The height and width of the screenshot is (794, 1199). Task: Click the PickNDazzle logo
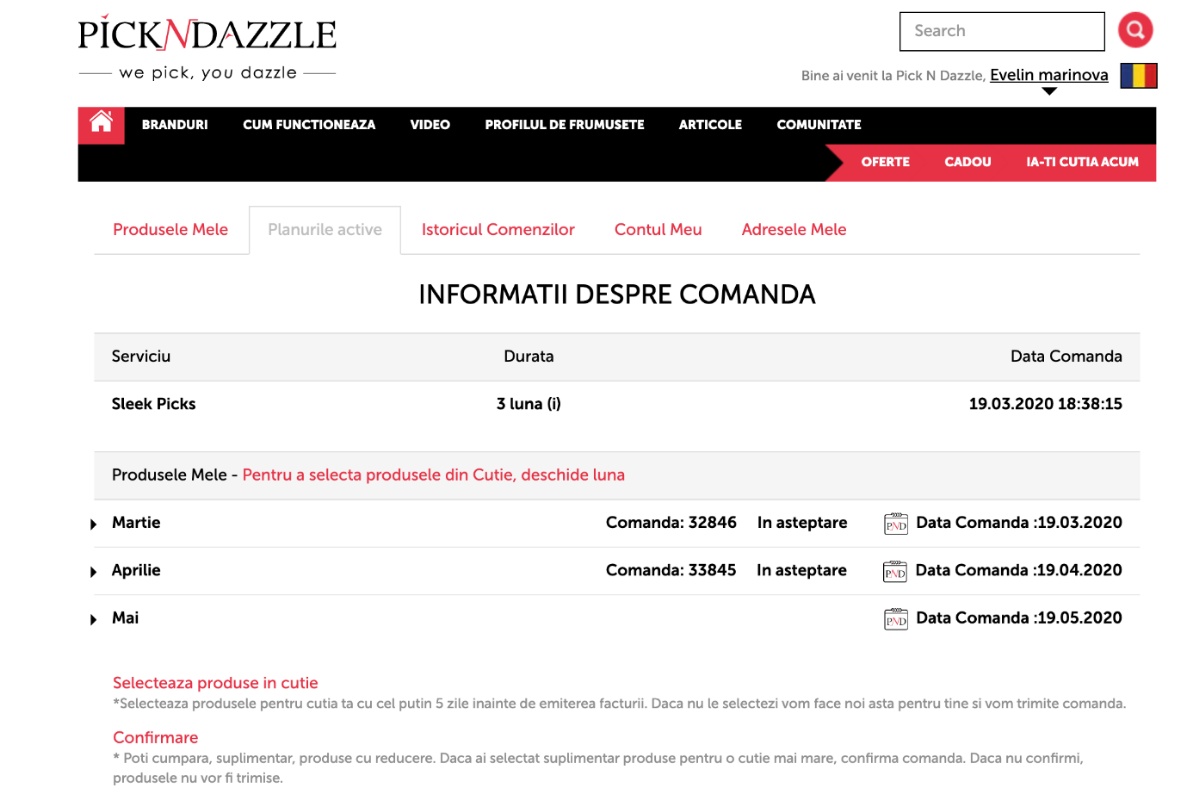point(207,47)
